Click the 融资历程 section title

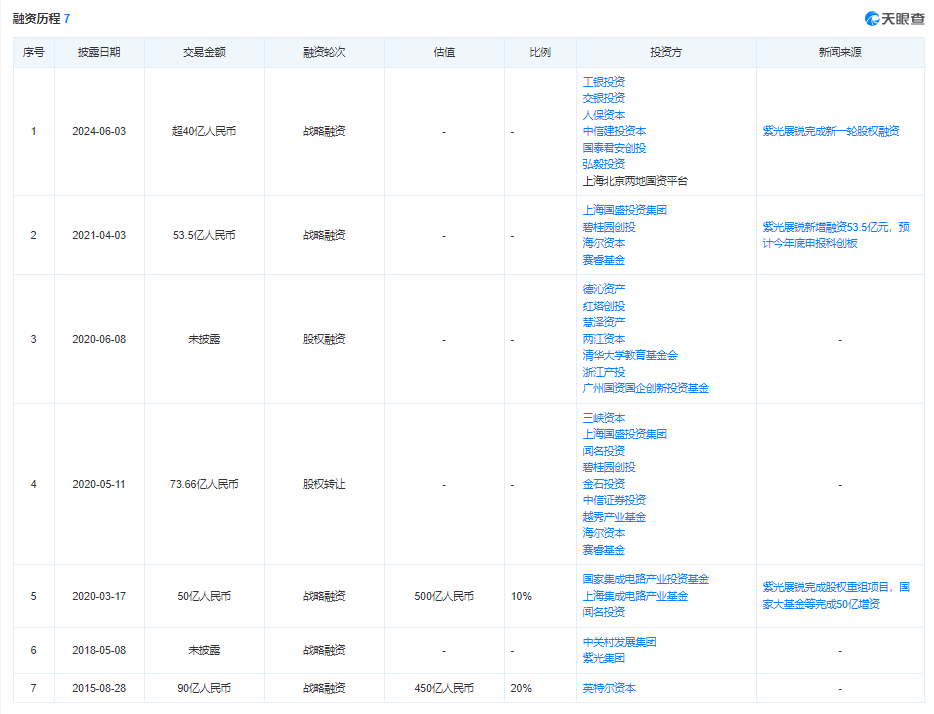pos(35,19)
